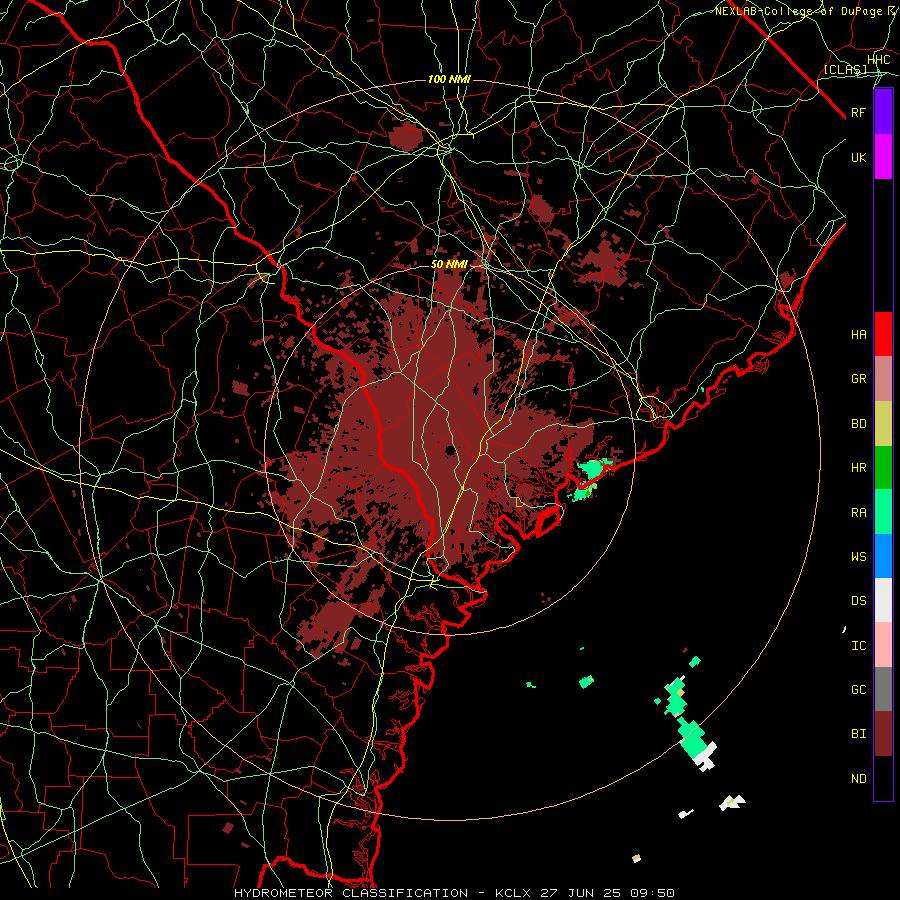Click the yellow BD legend swatch

coord(883,424)
